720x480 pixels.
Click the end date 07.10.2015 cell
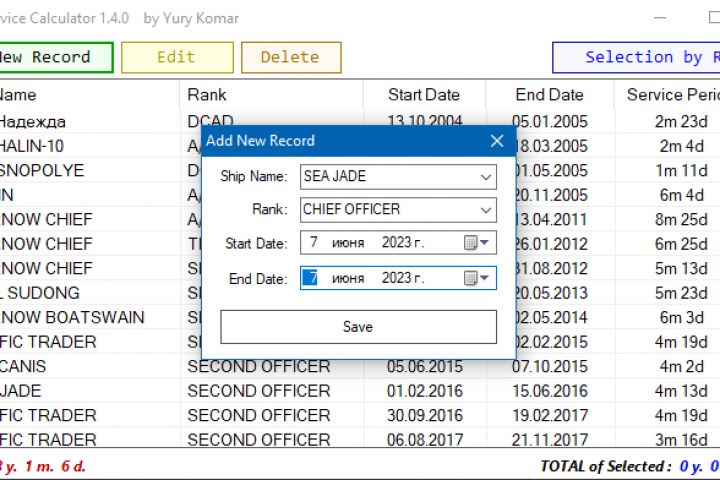(550, 367)
